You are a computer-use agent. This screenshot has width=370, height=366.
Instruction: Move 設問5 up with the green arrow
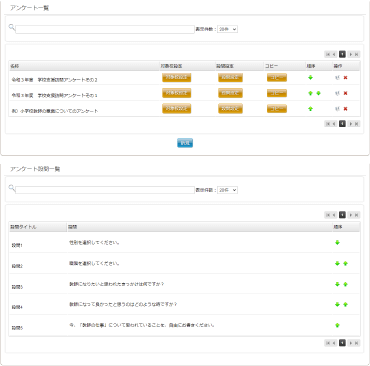(337, 325)
